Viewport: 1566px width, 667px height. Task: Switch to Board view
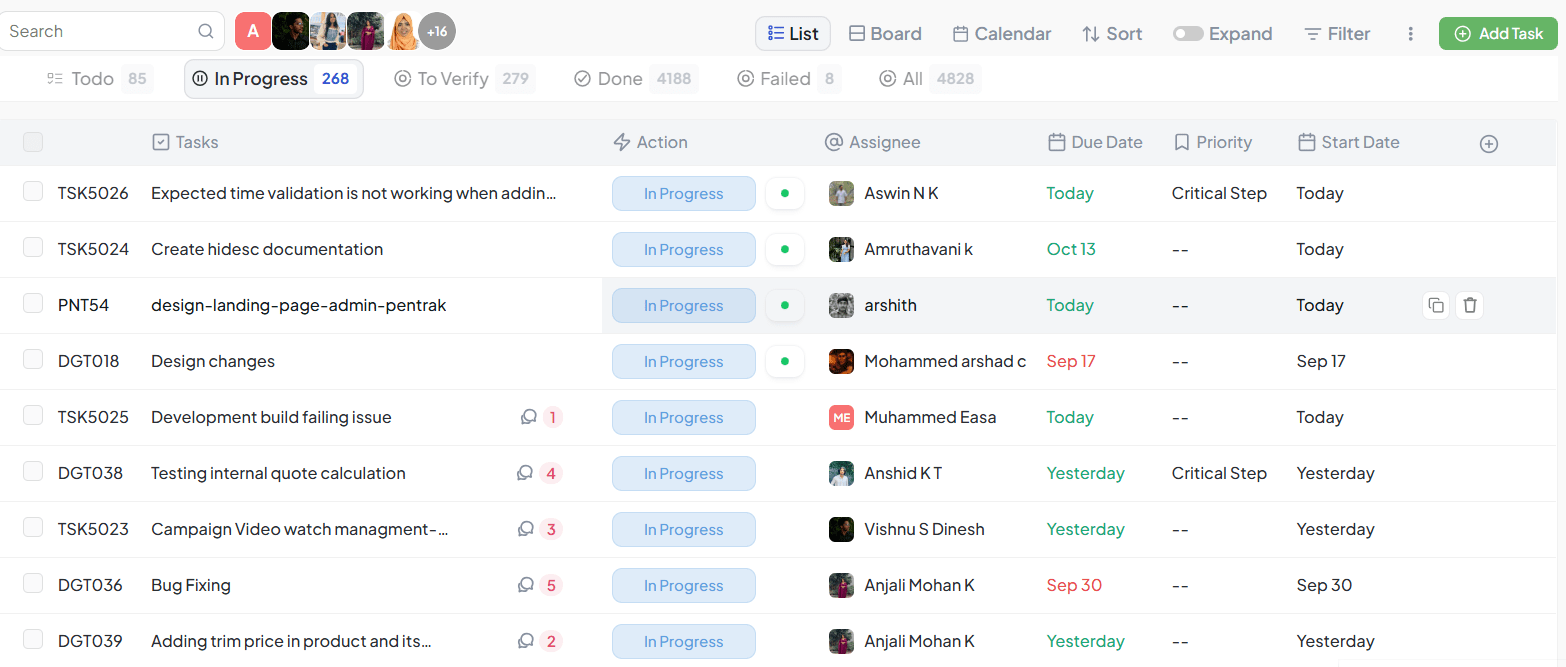[885, 34]
